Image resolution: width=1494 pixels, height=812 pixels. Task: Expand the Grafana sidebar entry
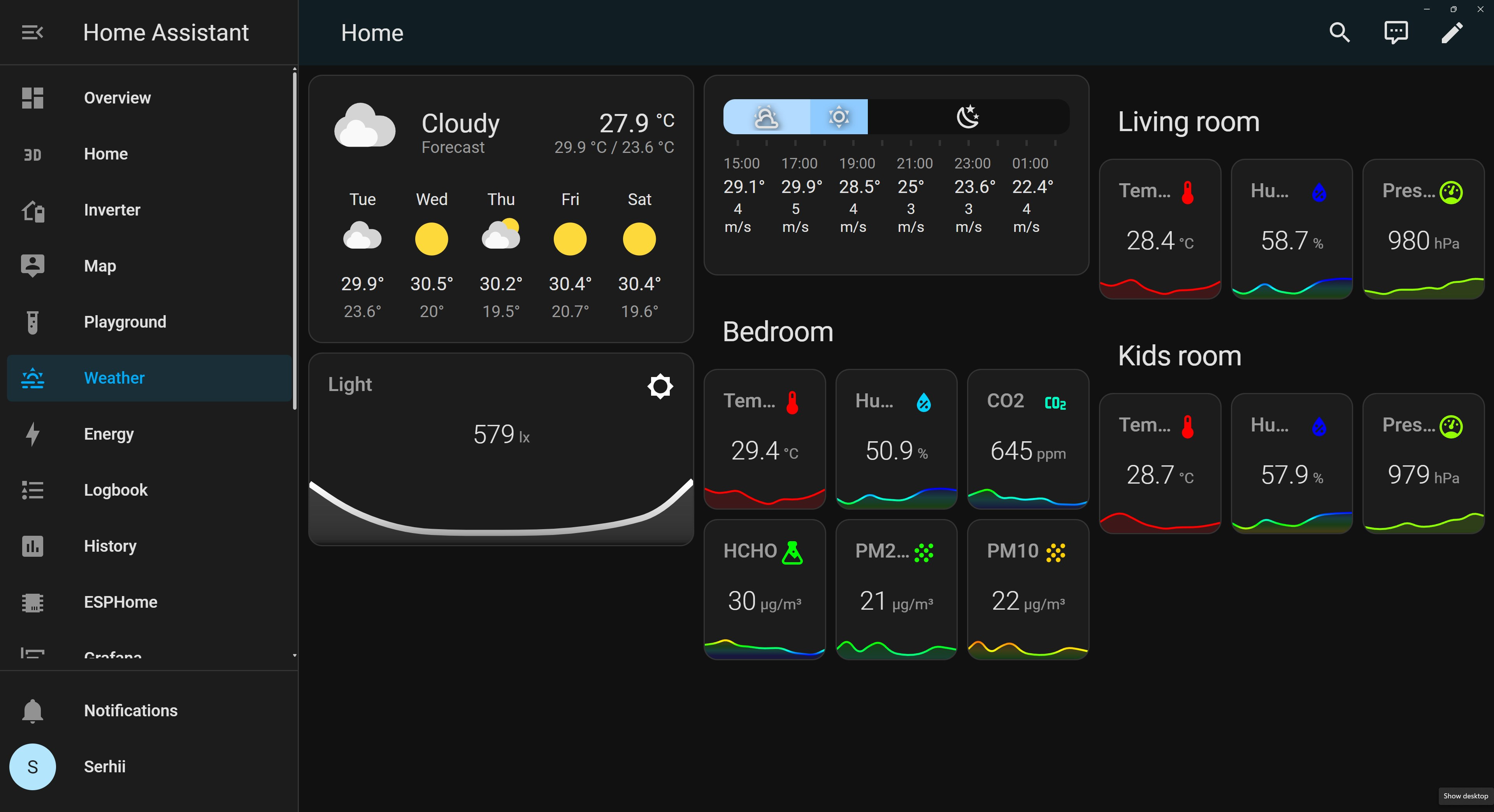tap(295, 655)
